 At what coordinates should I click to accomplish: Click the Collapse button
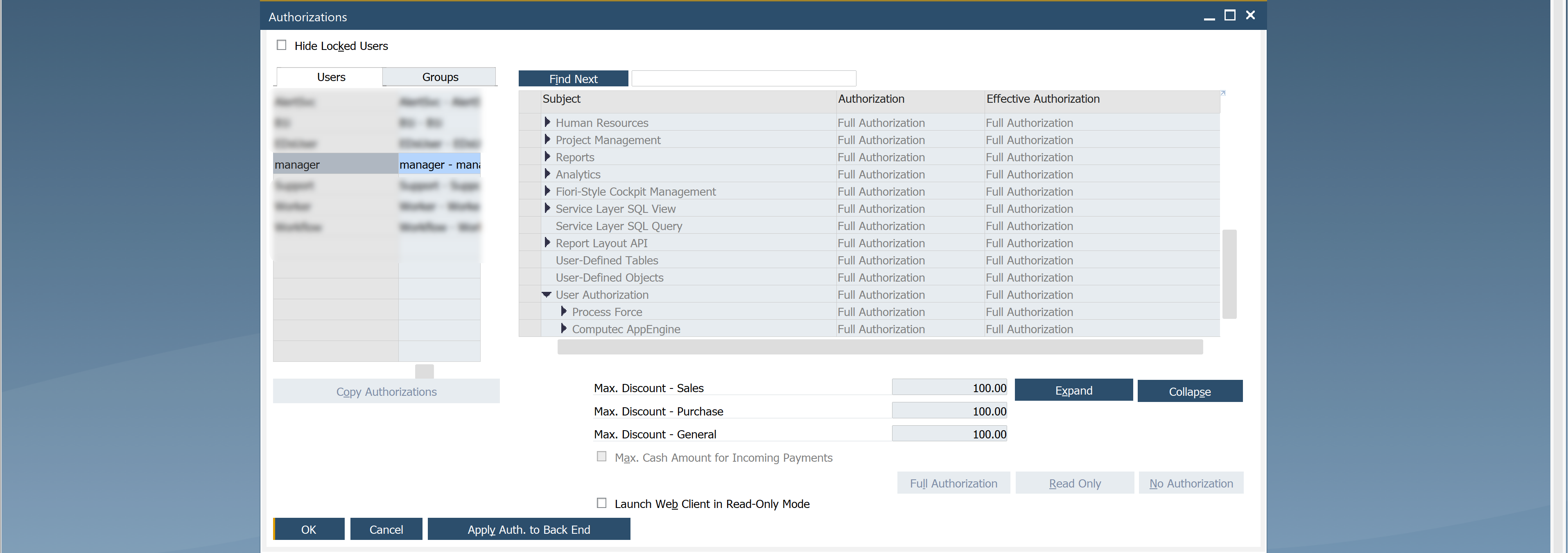point(1189,391)
